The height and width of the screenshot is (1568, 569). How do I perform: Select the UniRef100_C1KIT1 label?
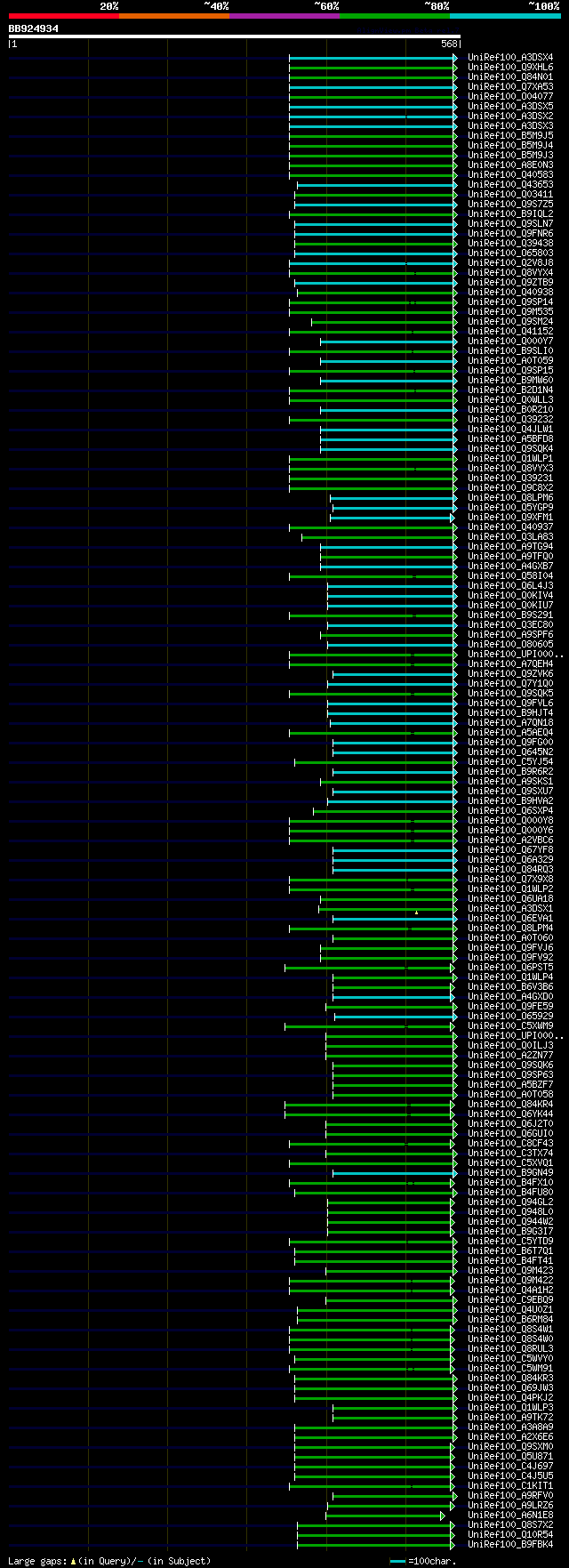click(x=510, y=1486)
